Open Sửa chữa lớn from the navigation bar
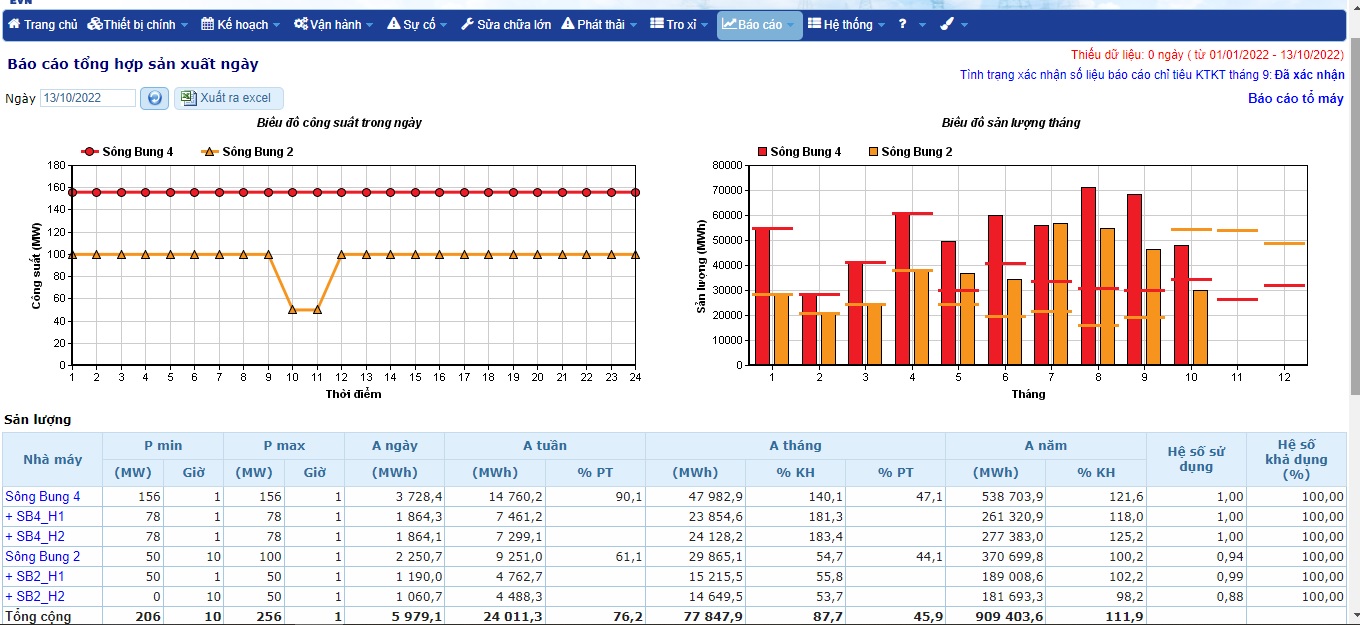Viewport: 1360px width, 625px height. point(505,24)
